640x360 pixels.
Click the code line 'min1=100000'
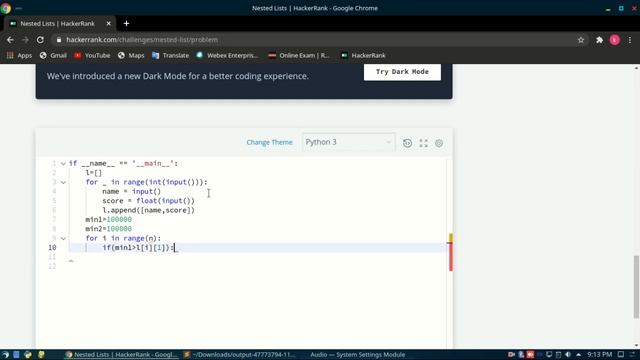pyautogui.click(x=109, y=220)
